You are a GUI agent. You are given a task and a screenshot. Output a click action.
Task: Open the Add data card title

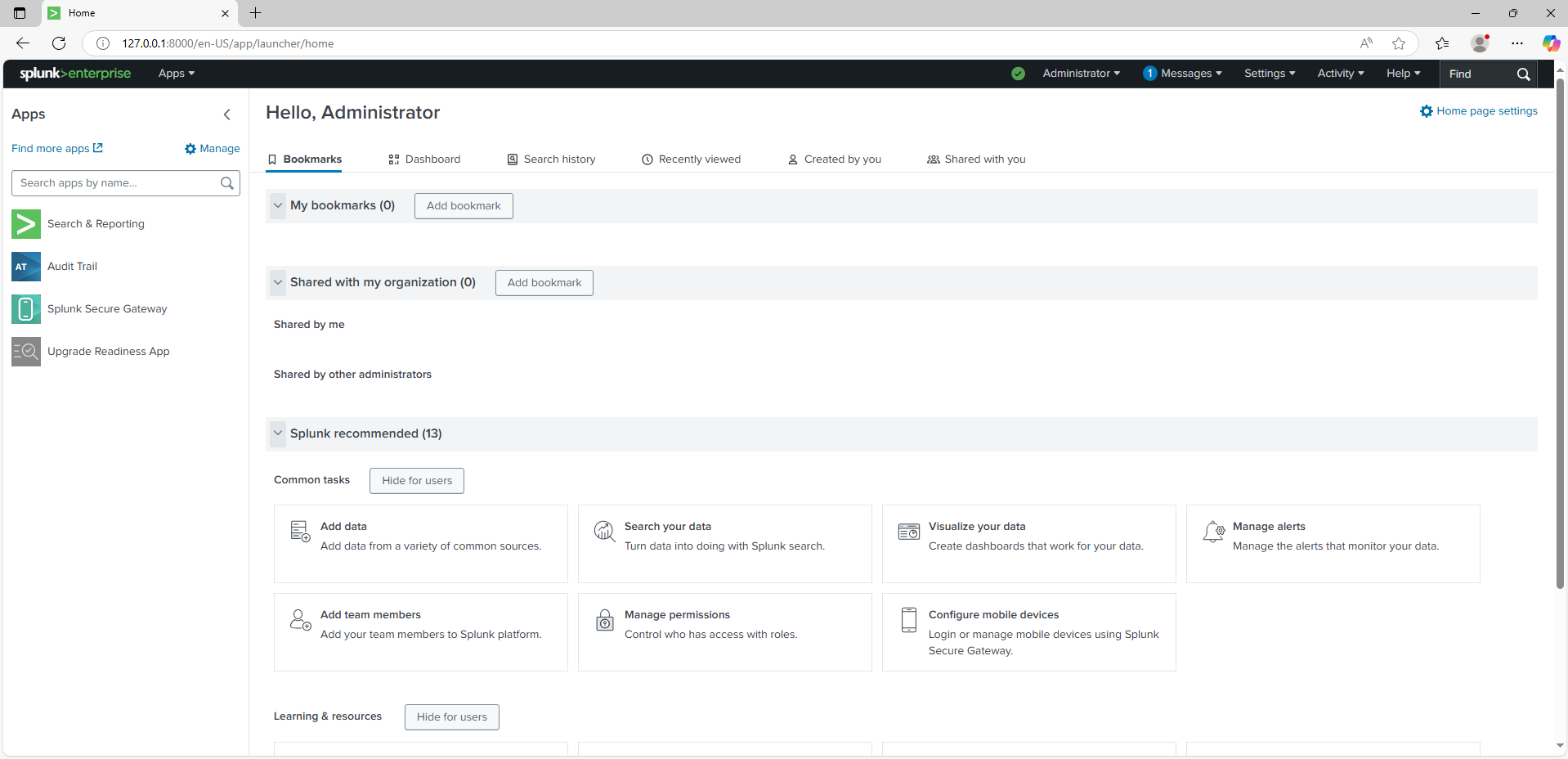click(x=343, y=527)
